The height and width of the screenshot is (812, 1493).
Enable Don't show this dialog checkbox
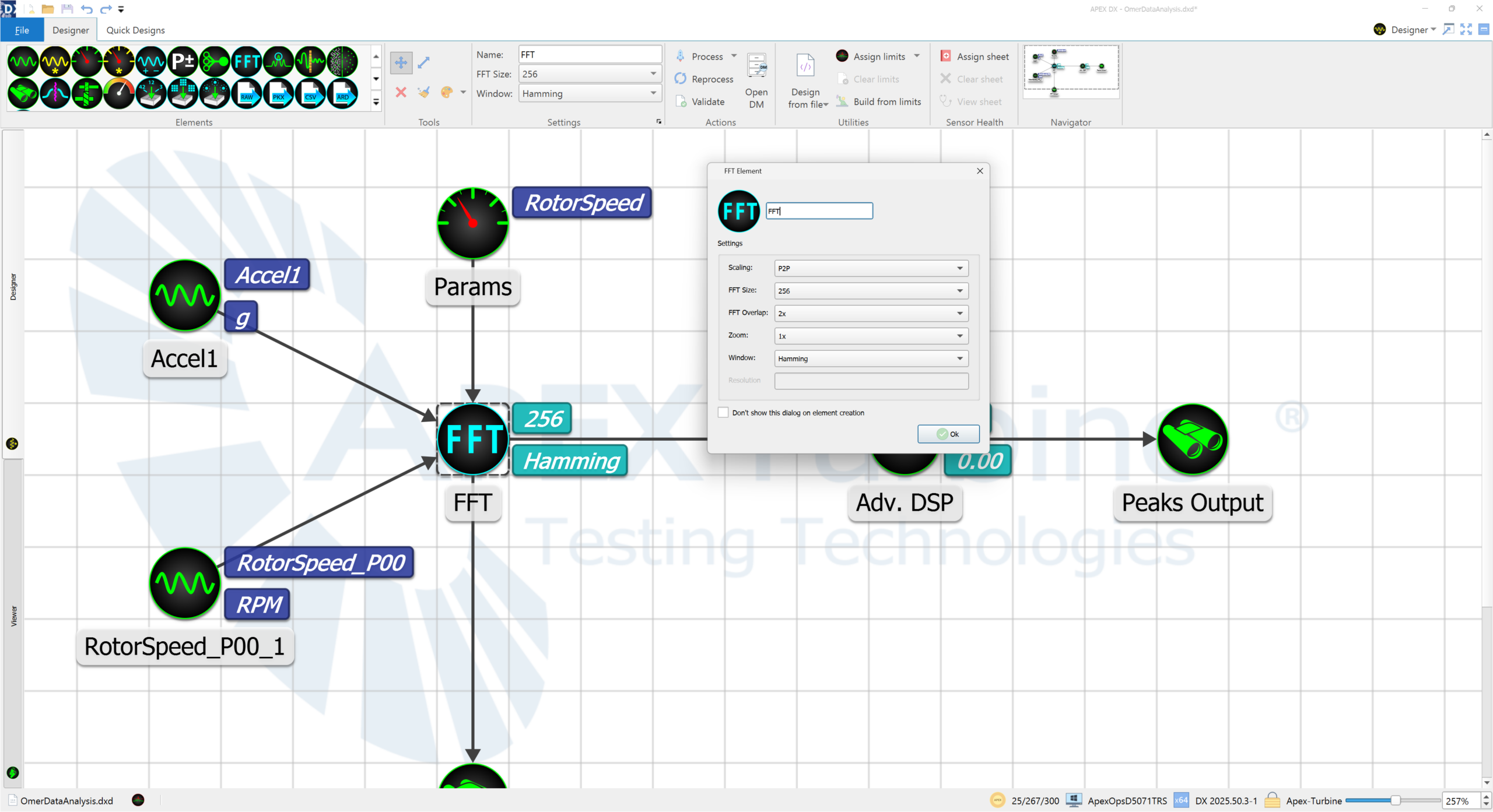coord(723,413)
